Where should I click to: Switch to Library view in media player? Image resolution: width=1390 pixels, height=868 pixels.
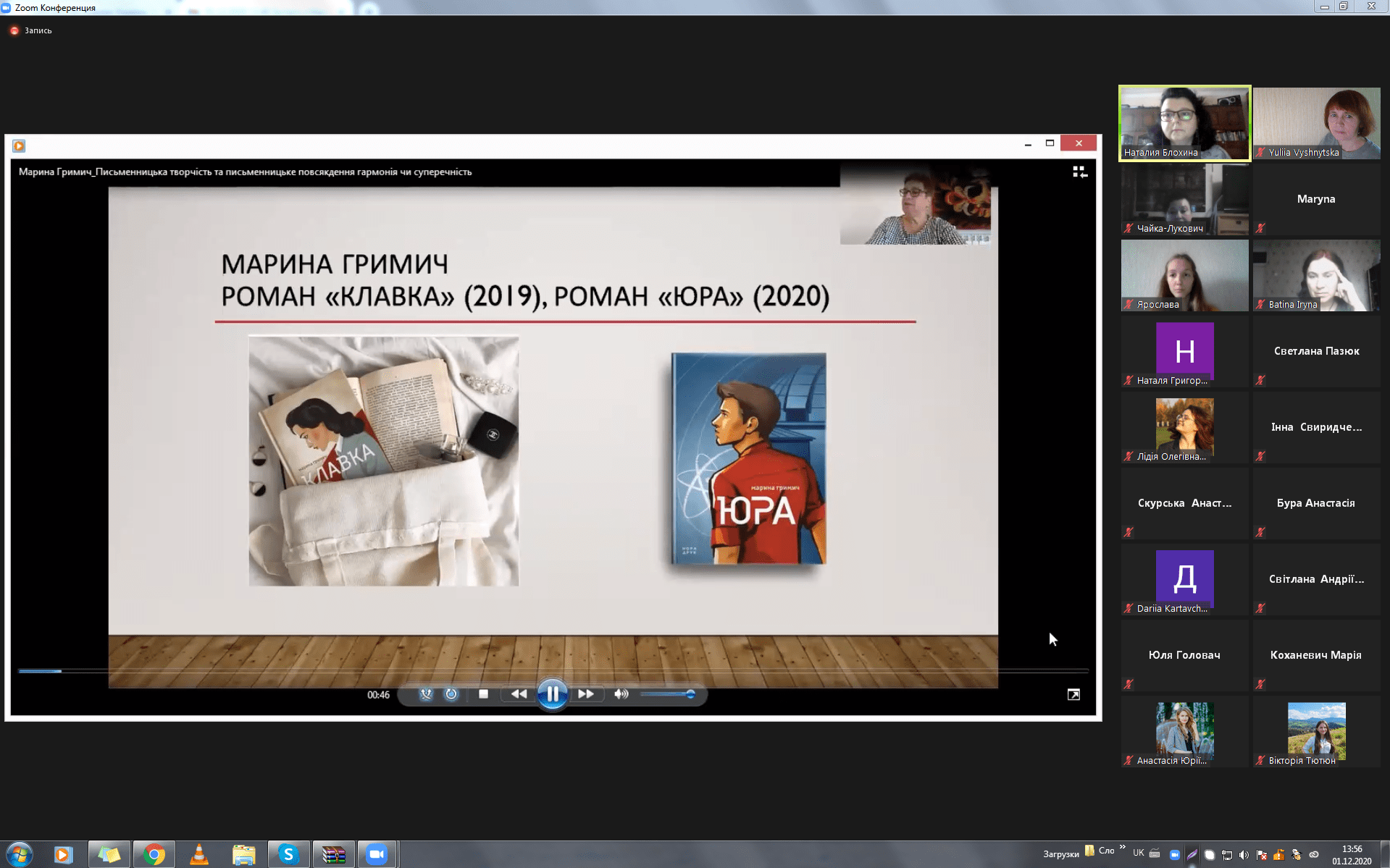[1079, 172]
